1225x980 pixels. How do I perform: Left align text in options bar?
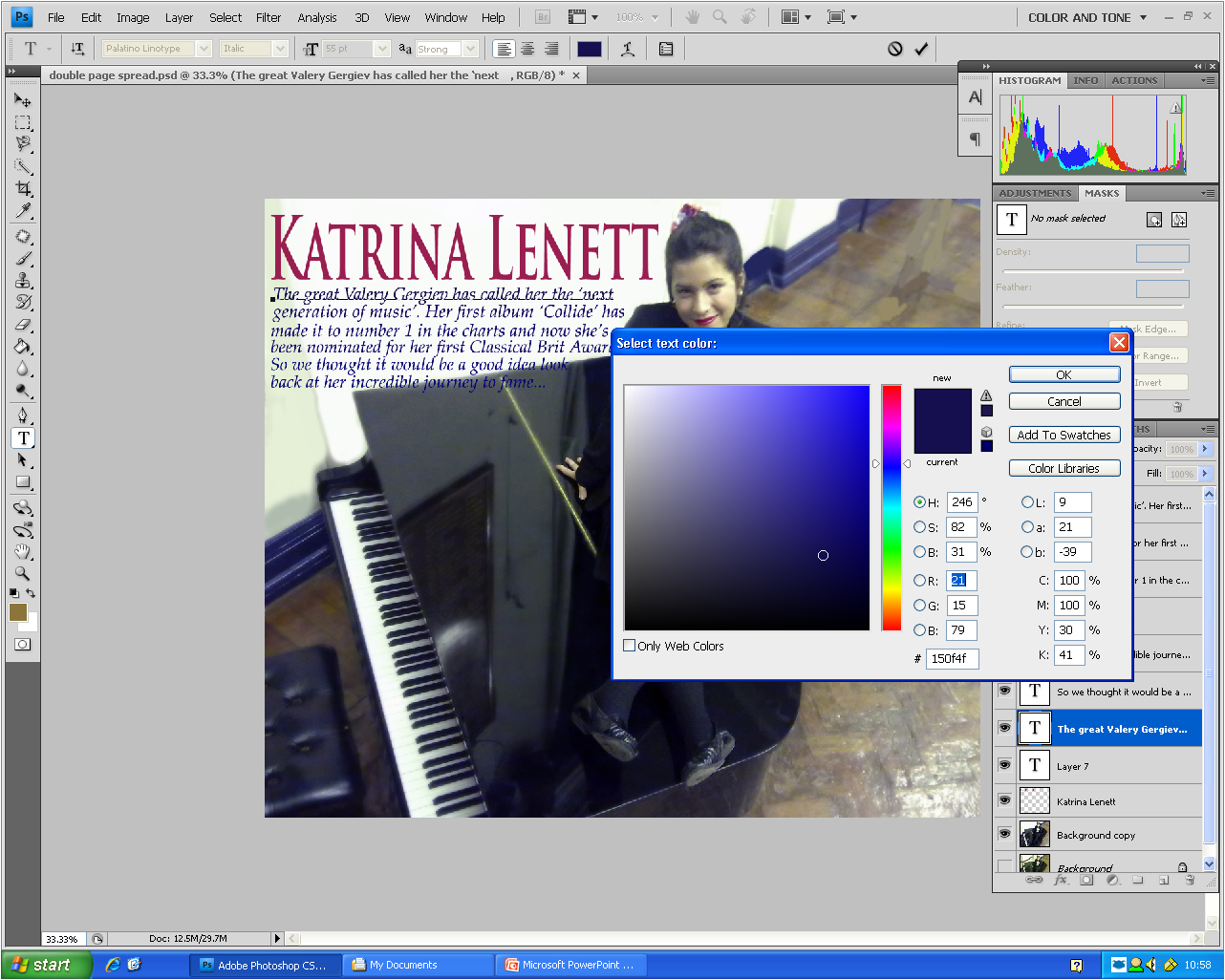click(x=504, y=49)
